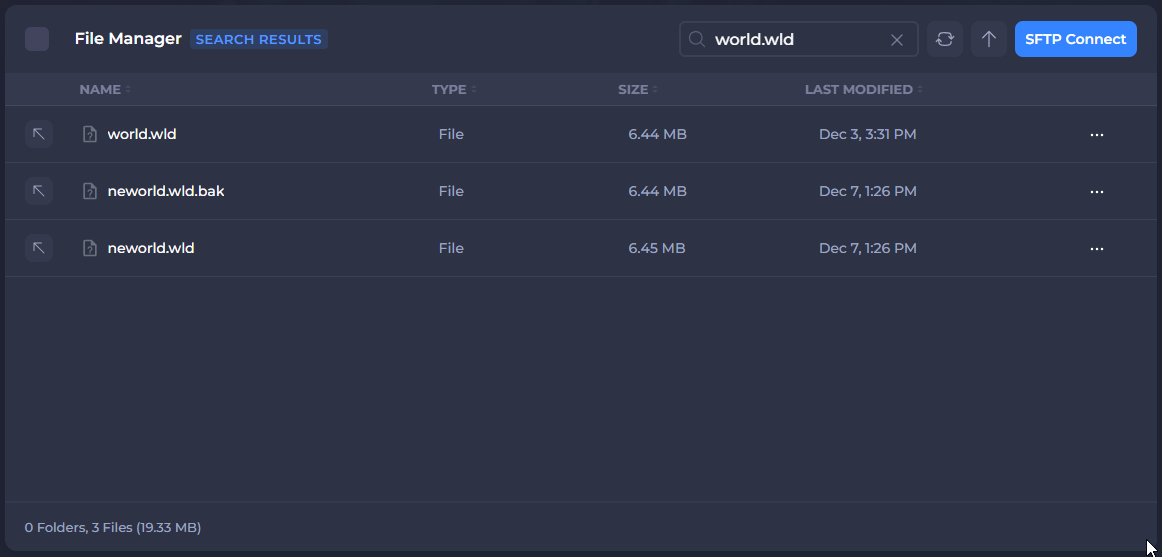Viewport: 1162px width, 557px height.
Task: Go to location of world.wld arrow icon
Action: (38, 134)
